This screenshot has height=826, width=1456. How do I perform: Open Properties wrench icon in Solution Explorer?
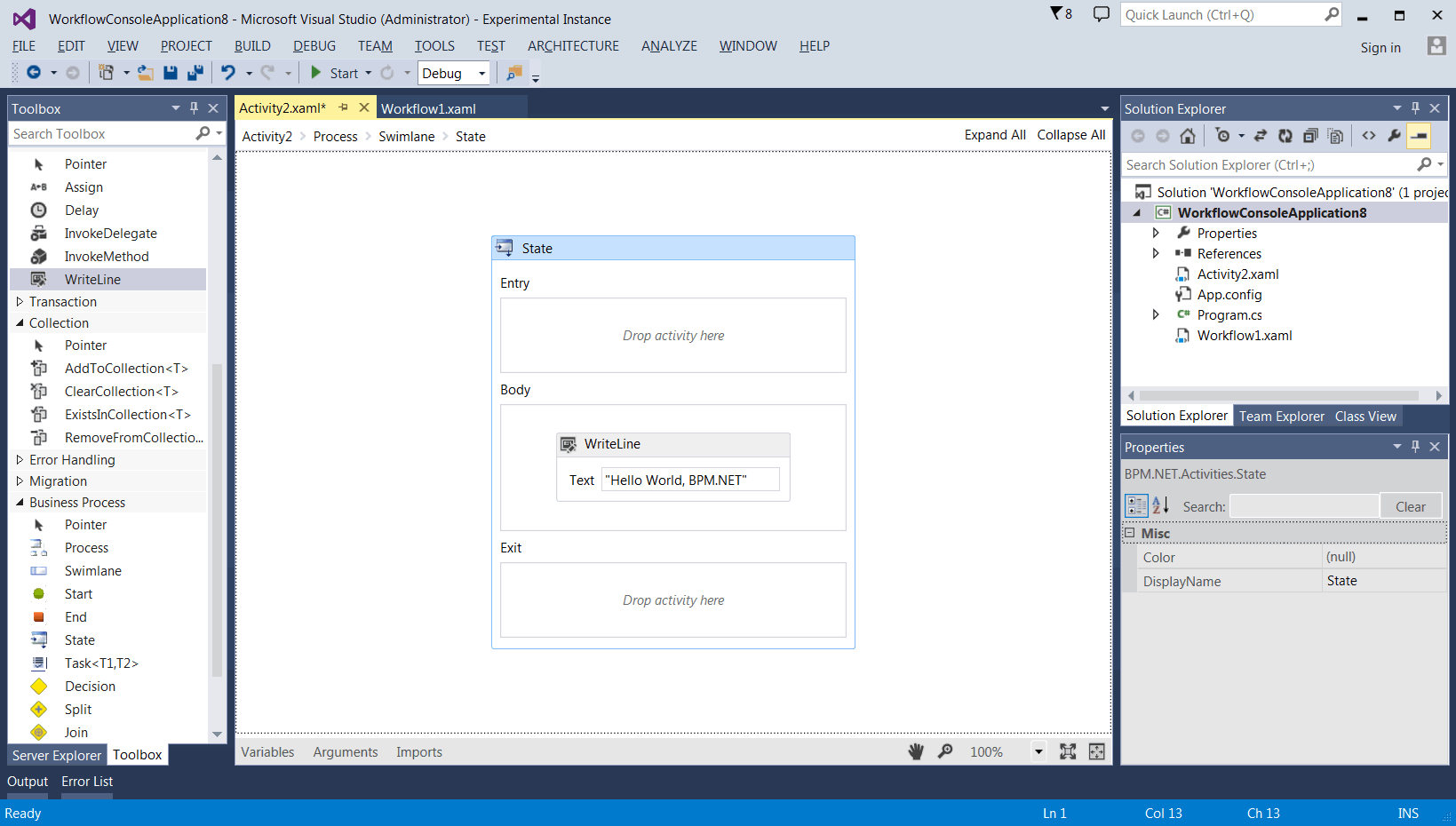(1394, 136)
